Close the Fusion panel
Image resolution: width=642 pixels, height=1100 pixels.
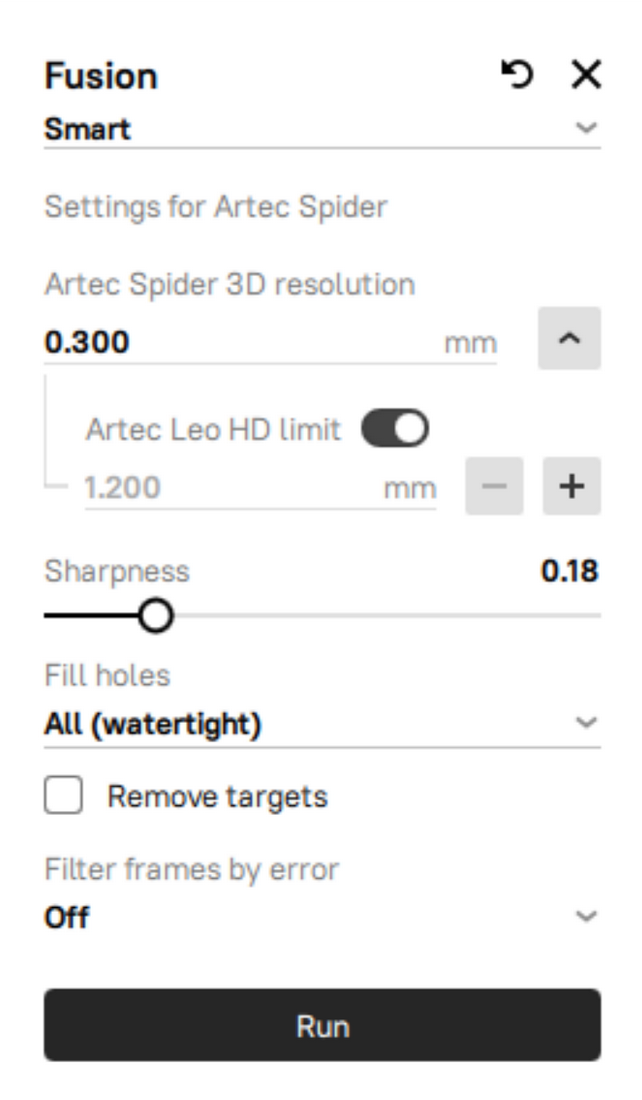point(586,74)
